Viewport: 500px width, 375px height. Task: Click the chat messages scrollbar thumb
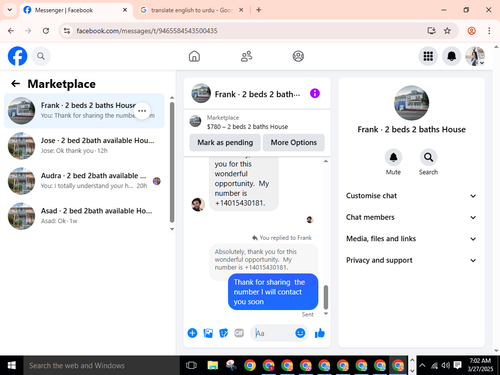(326, 297)
